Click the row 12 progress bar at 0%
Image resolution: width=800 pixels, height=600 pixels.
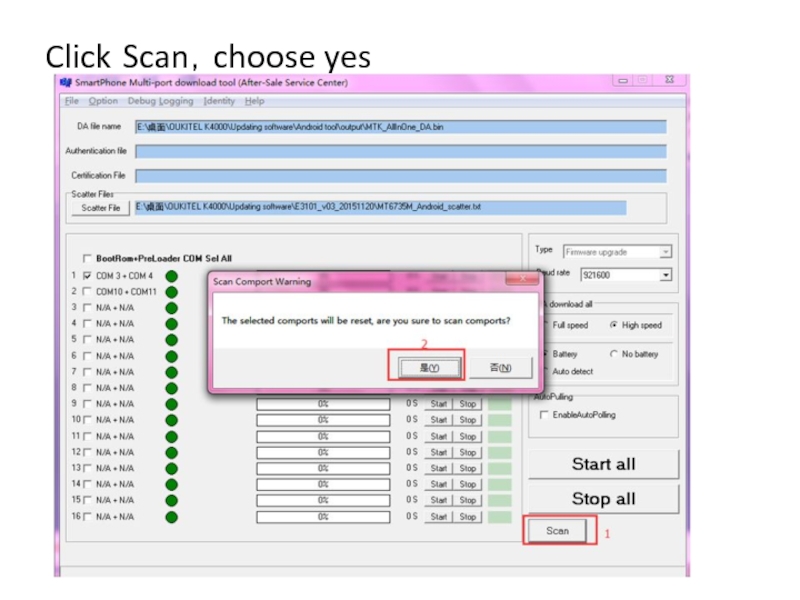click(x=323, y=453)
